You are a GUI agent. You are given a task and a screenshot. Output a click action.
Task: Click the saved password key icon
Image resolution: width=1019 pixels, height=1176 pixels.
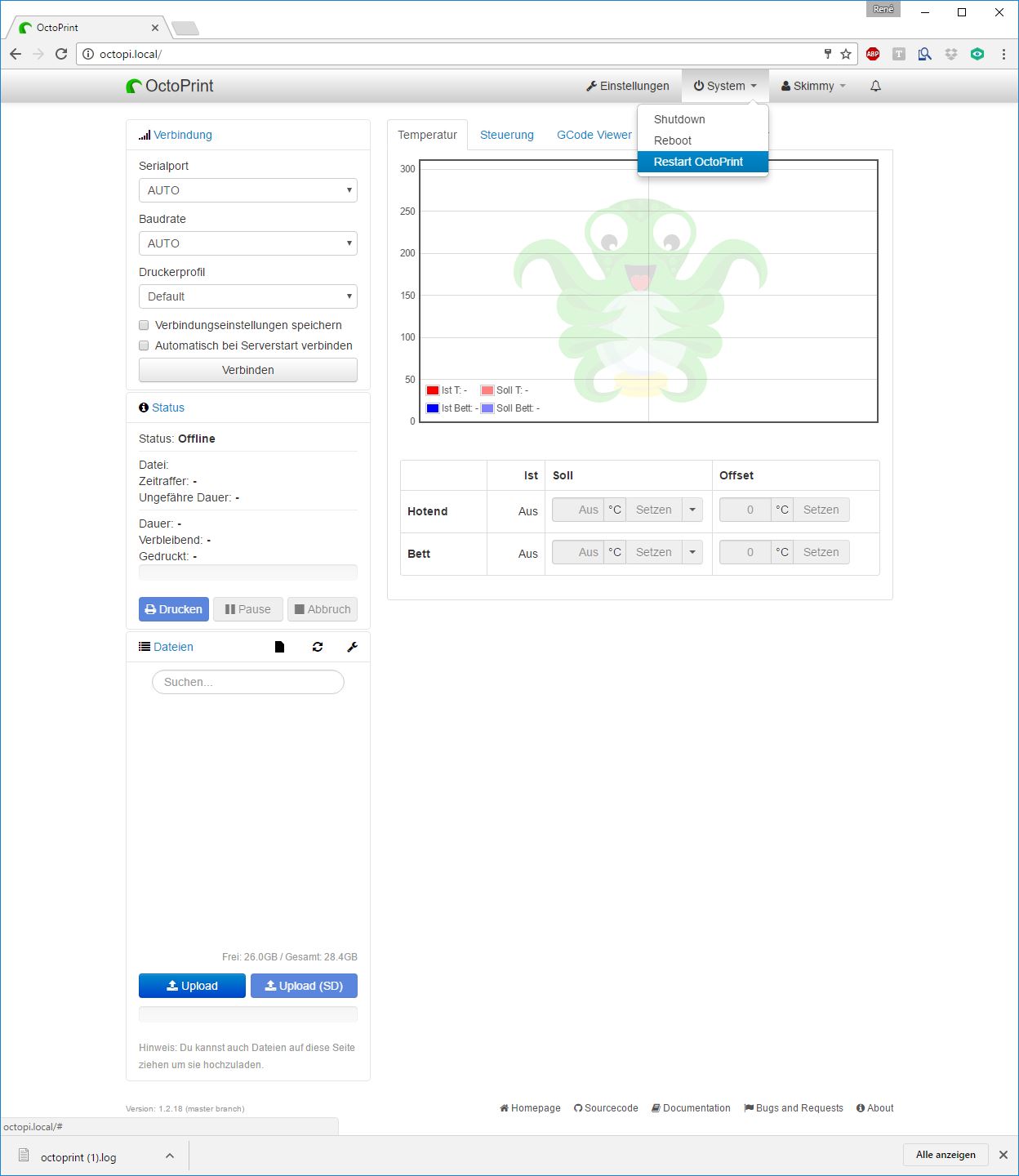(828, 54)
